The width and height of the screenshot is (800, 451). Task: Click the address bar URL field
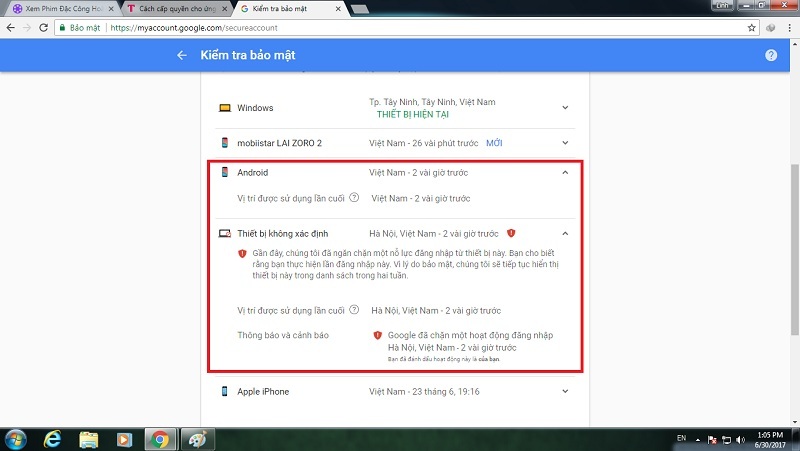point(400,27)
